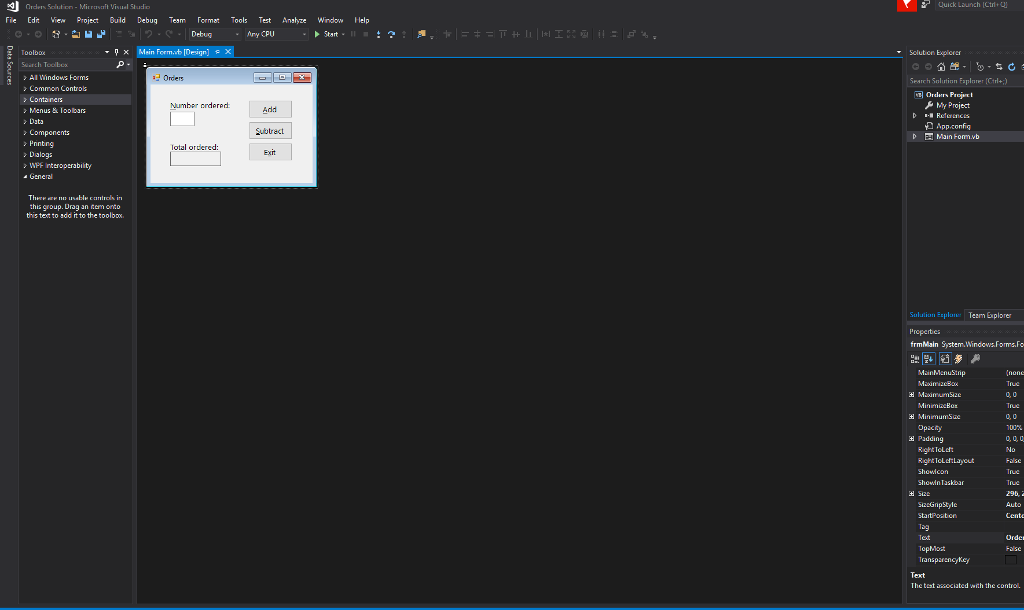Open the Debug menu

coord(146,19)
